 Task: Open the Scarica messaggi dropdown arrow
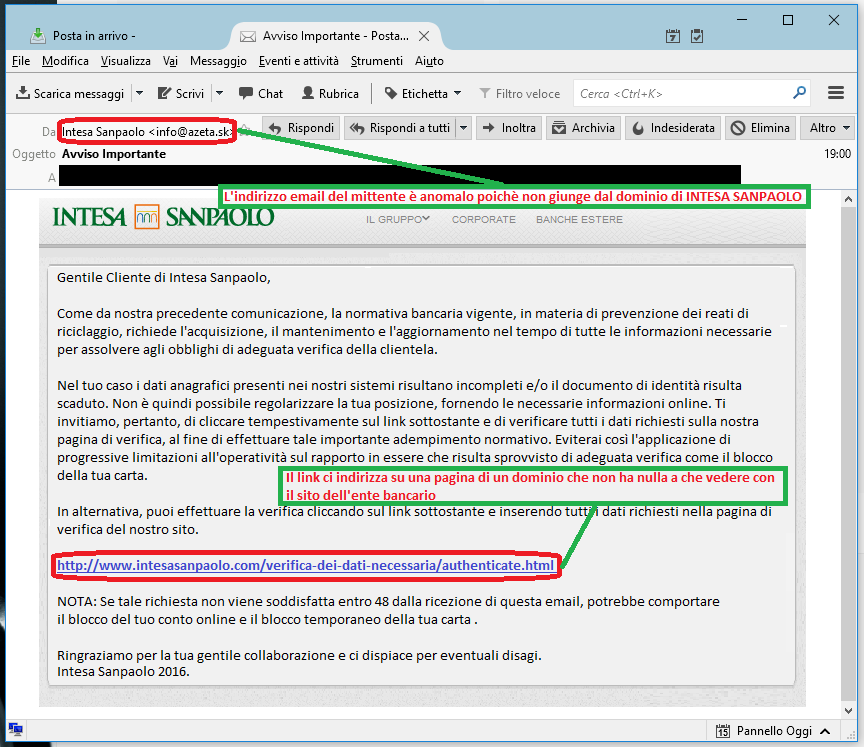click(x=139, y=94)
